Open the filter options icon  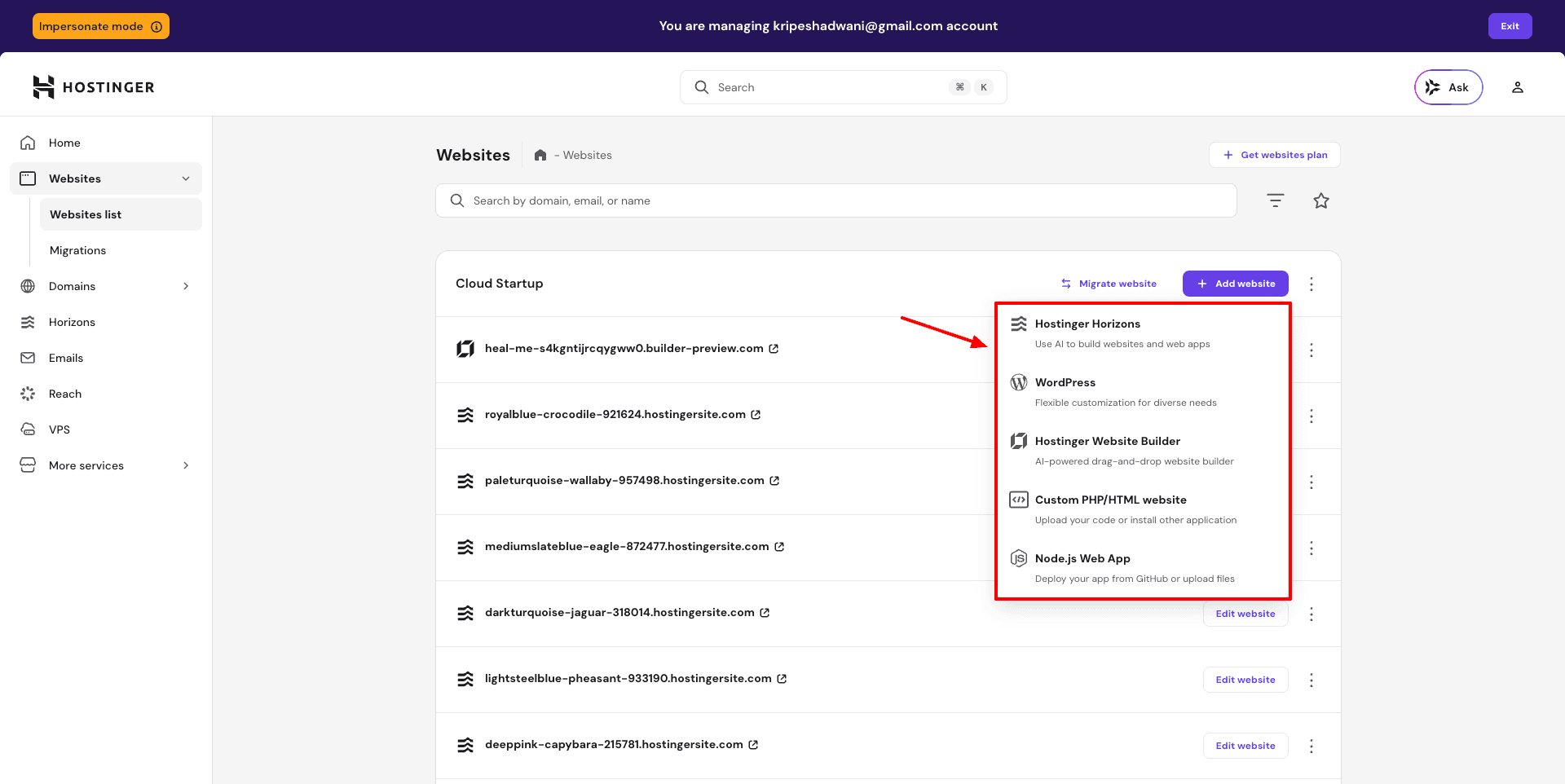tap(1275, 200)
